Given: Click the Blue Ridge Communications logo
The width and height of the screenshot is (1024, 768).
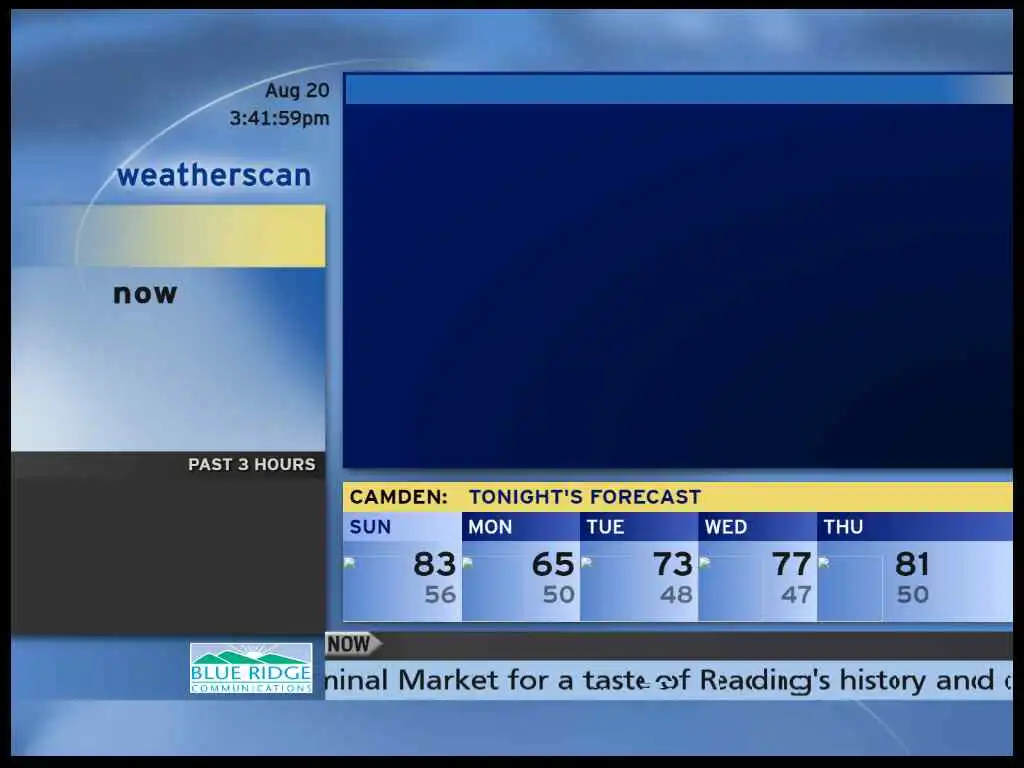Looking at the screenshot, I should click(x=251, y=668).
